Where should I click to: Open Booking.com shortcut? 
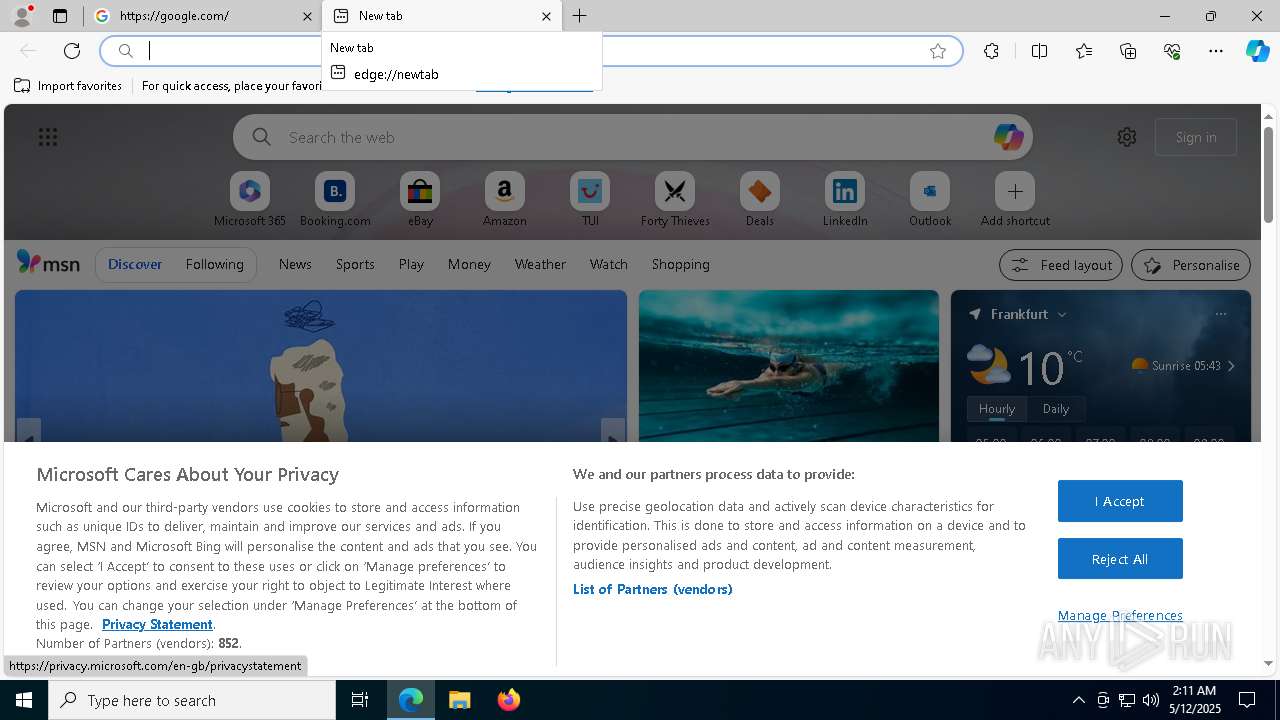tap(335, 199)
